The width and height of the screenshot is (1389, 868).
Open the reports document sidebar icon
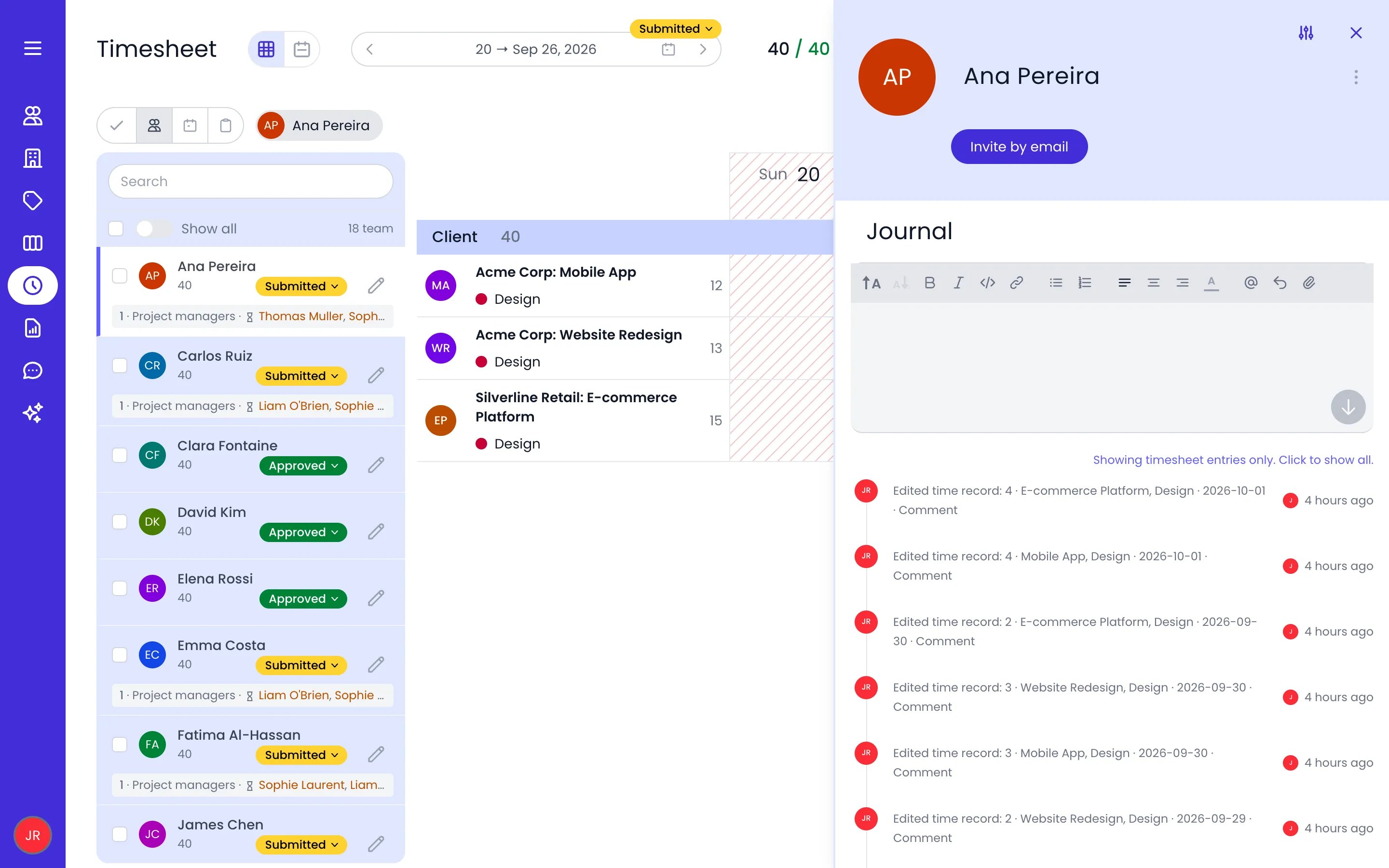(33, 328)
